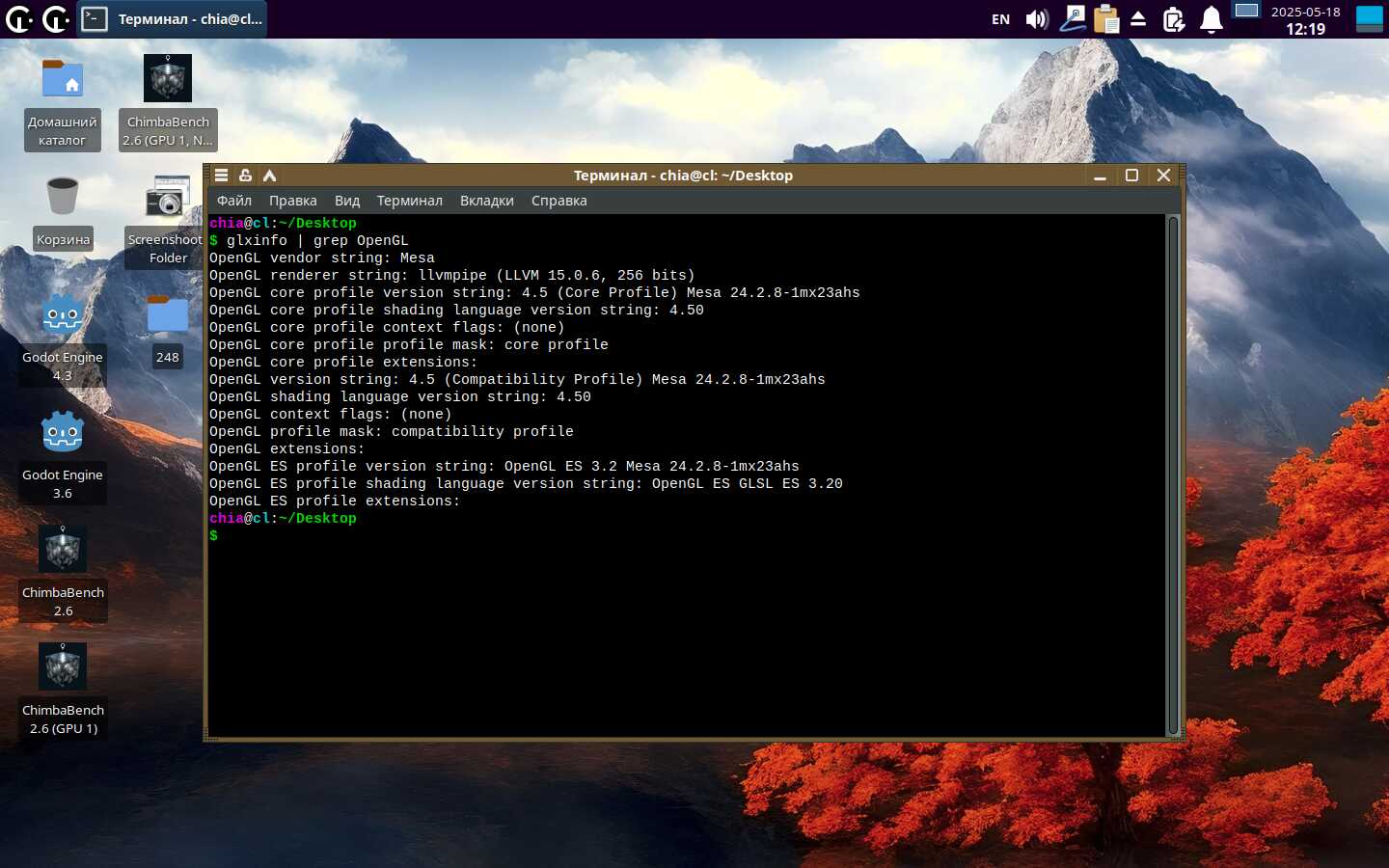Click the 'OpenGL context flags: (none)' line
Image resolution: width=1389 pixels, height=868 pixels.
pyautogui.click(x=331, y=415)
